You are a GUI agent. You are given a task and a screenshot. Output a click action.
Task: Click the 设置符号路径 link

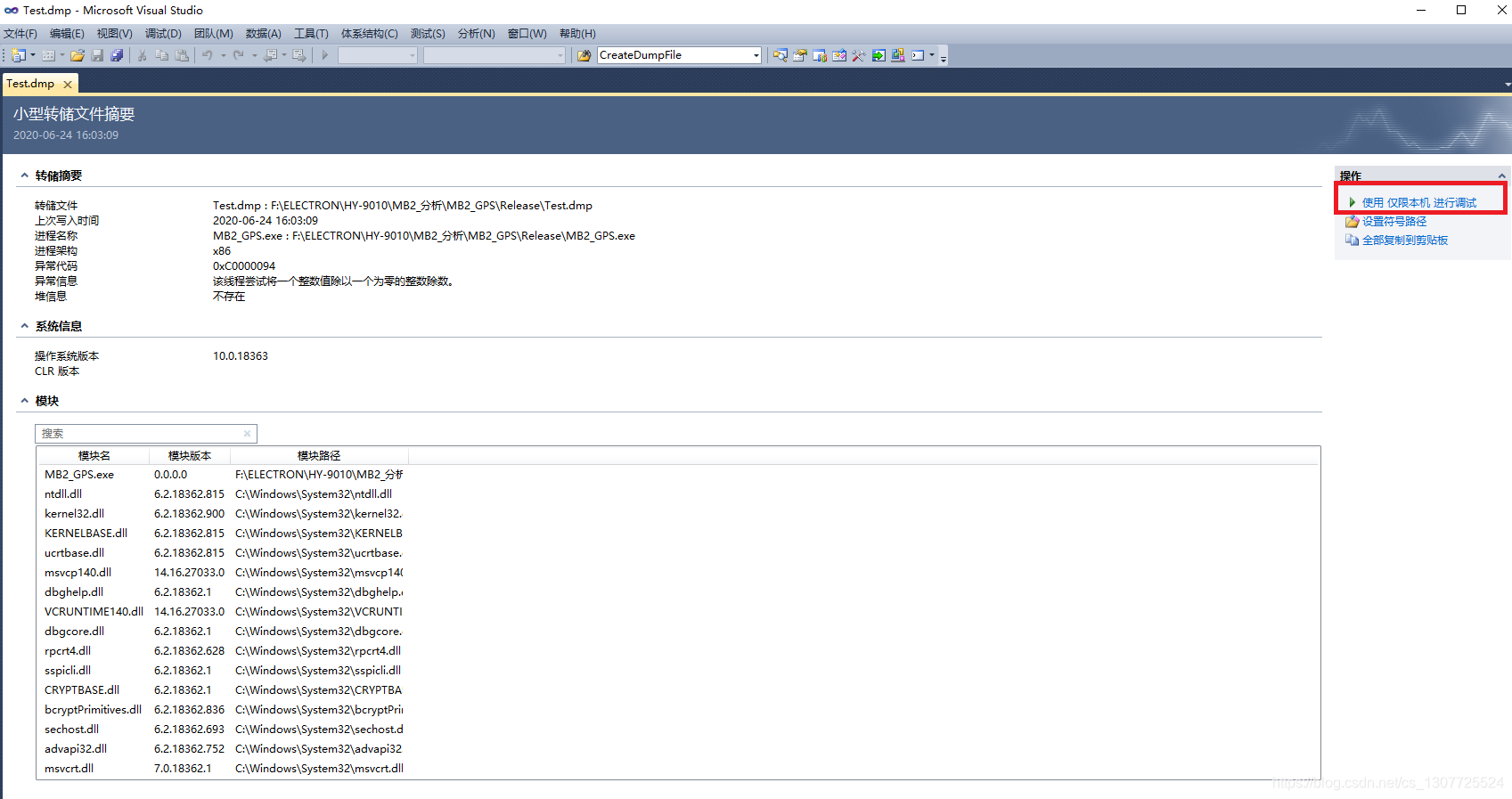click(1394, 222)
